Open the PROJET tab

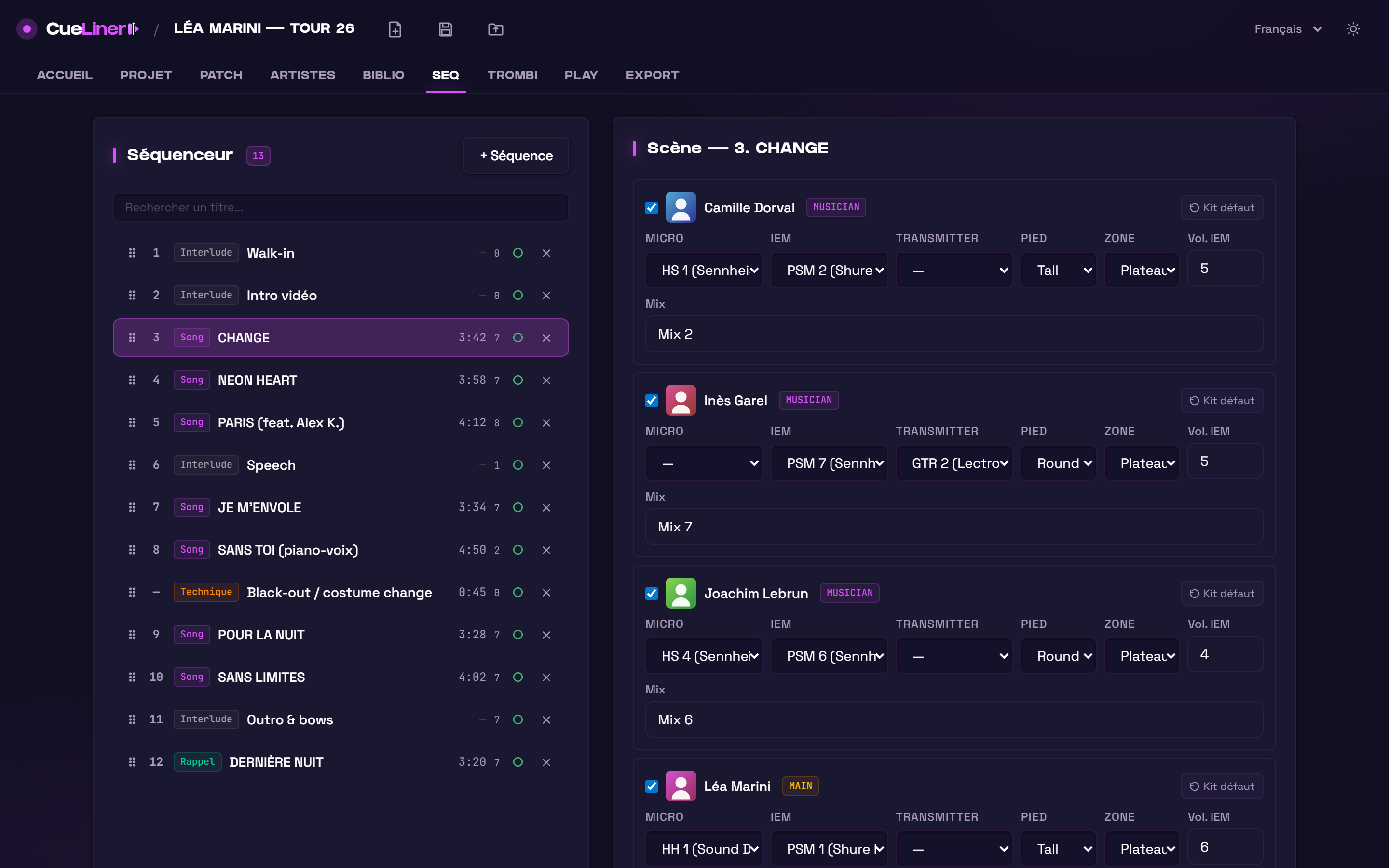146,75
